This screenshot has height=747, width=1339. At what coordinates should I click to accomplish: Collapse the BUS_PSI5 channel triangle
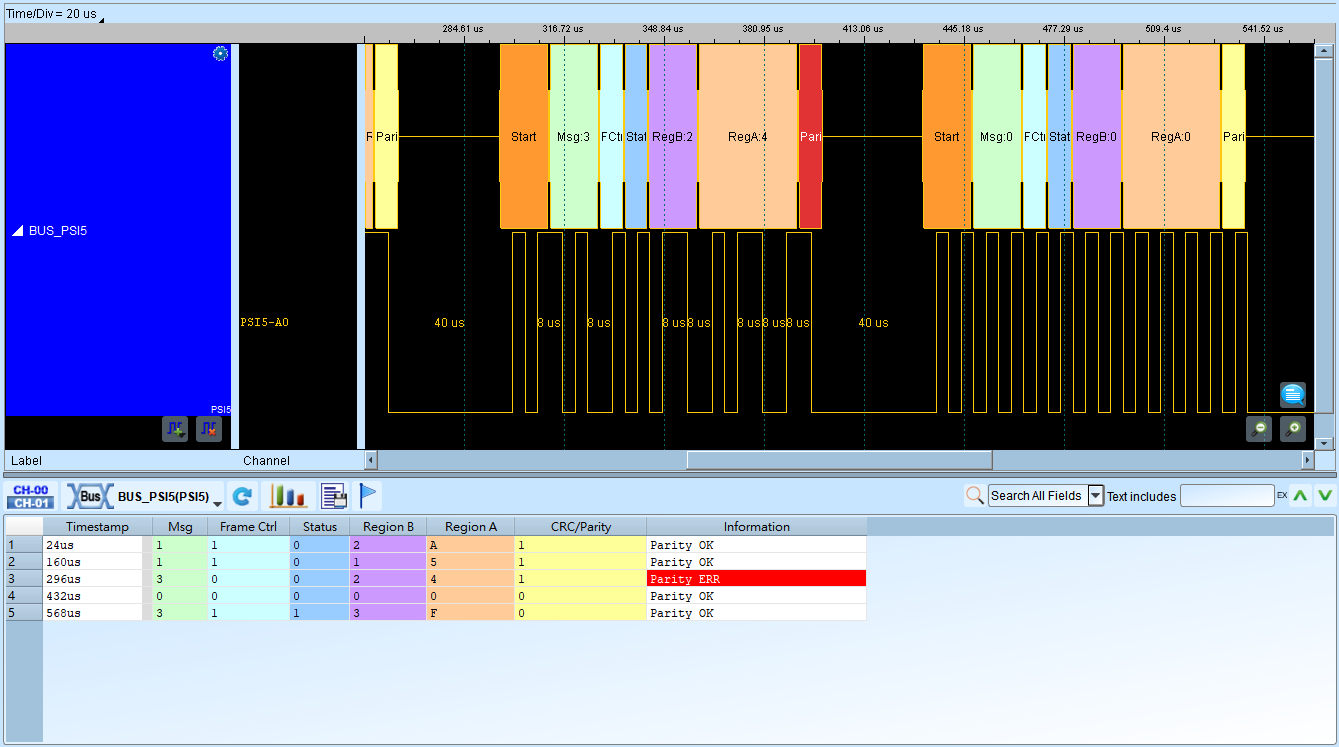tap(18, 231)
